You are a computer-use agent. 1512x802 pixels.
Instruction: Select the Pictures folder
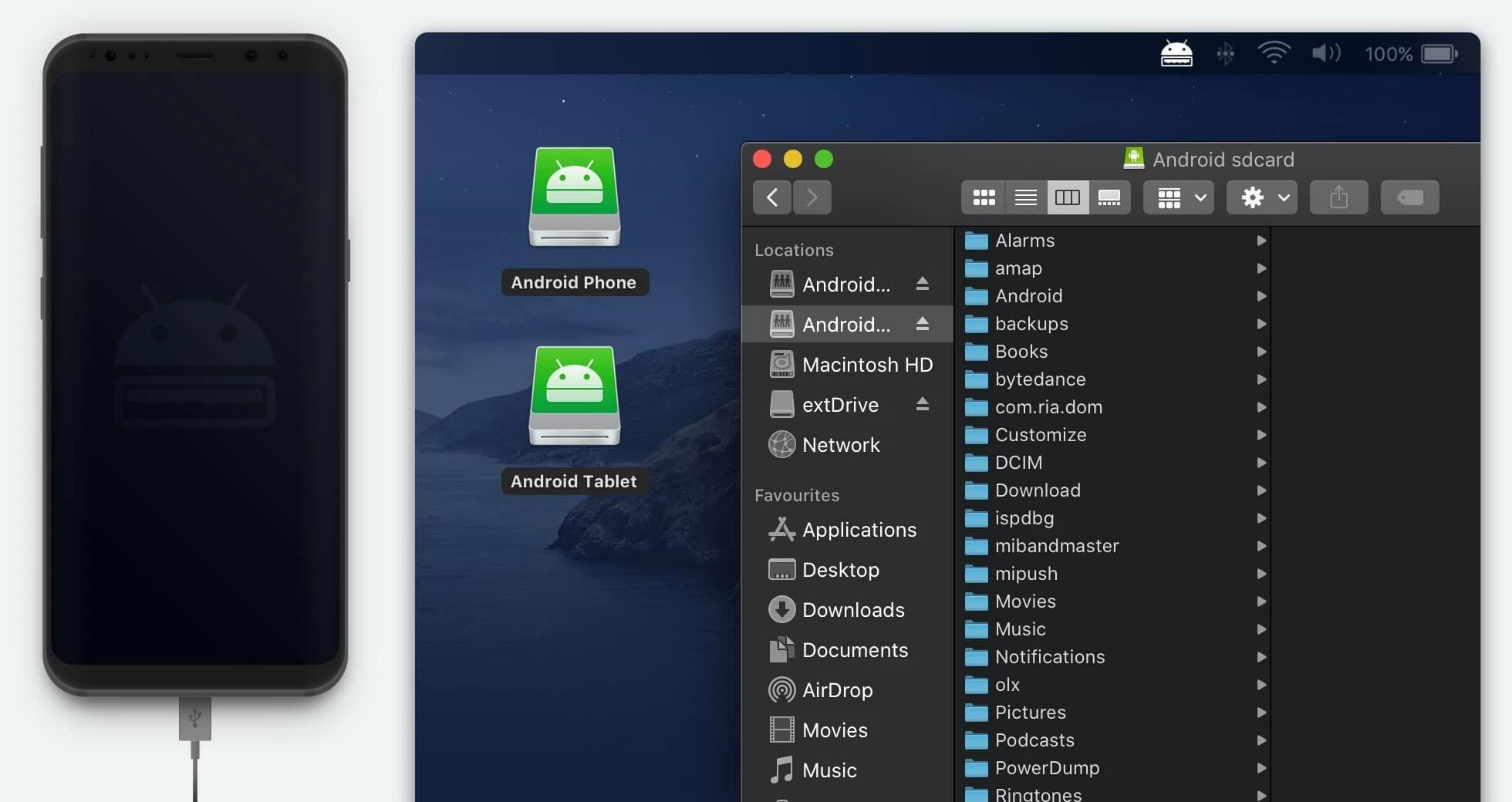point(1030,713)
